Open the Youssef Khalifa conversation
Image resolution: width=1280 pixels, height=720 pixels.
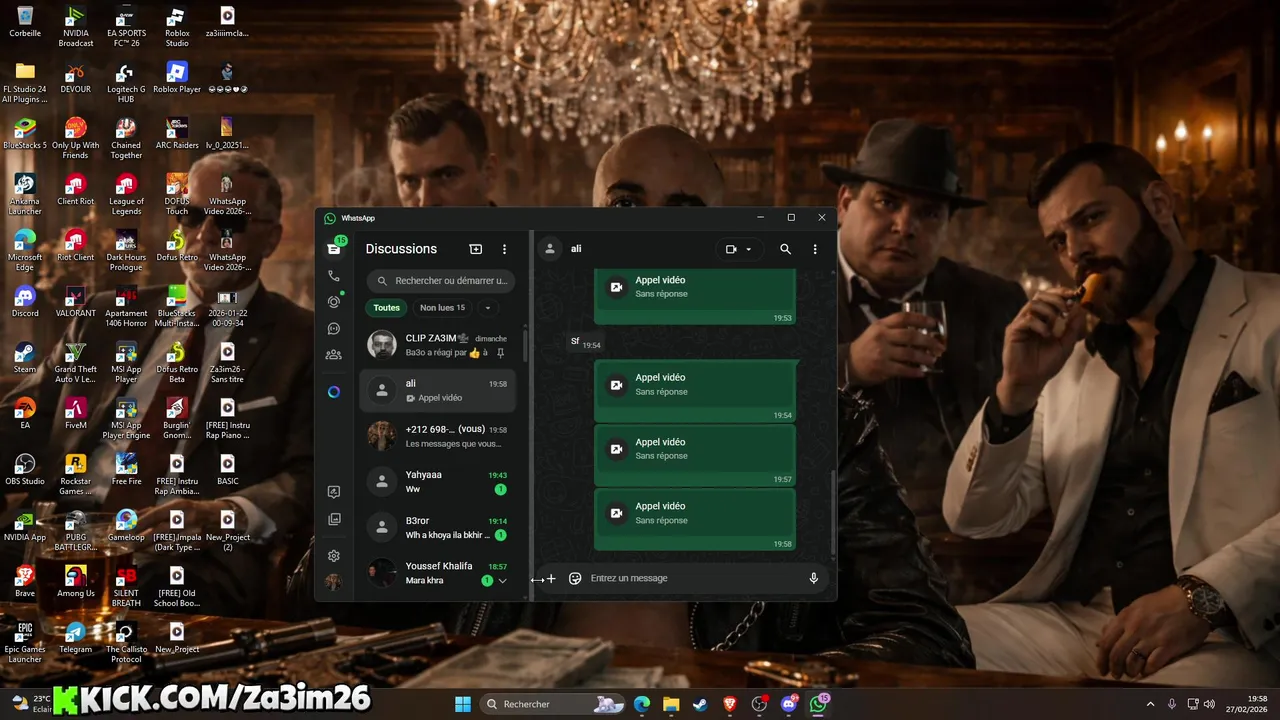click(x=438, y=573)
